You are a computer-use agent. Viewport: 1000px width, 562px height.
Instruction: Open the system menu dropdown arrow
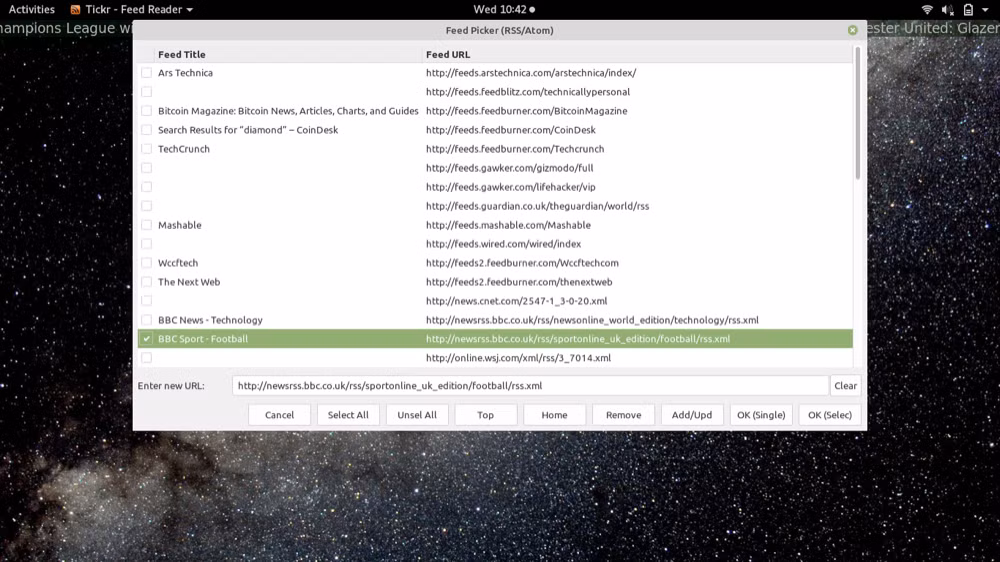point(985,10)
